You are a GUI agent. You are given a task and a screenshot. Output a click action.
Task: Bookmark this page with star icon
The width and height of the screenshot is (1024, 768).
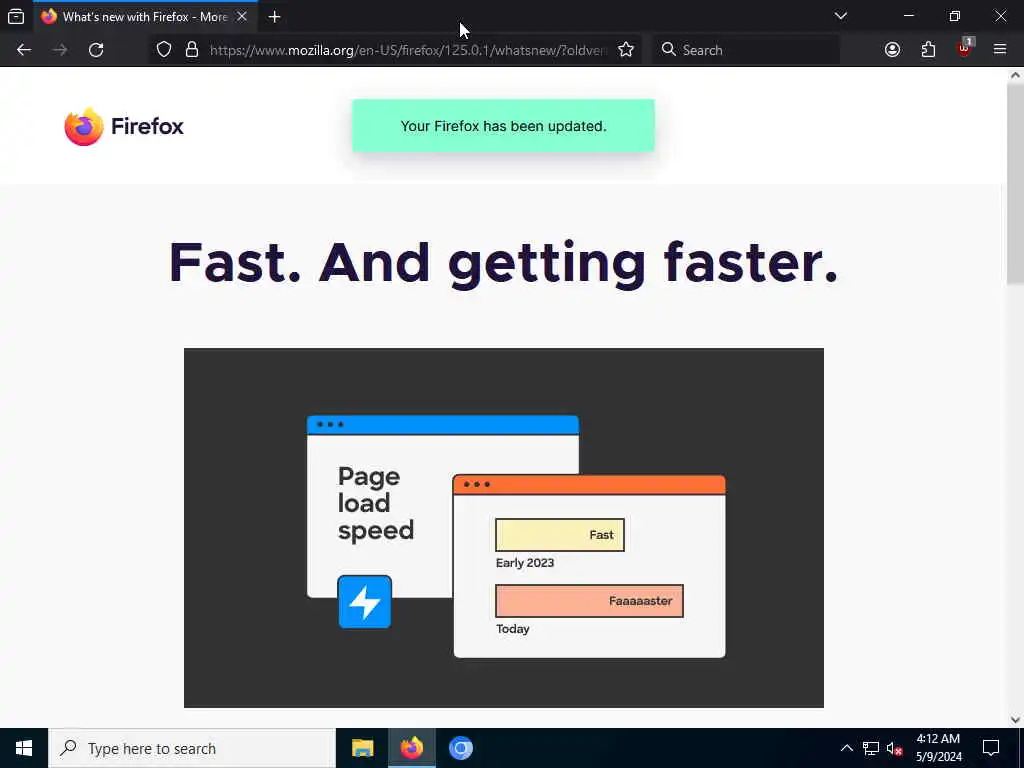click(x=626, y=50)
